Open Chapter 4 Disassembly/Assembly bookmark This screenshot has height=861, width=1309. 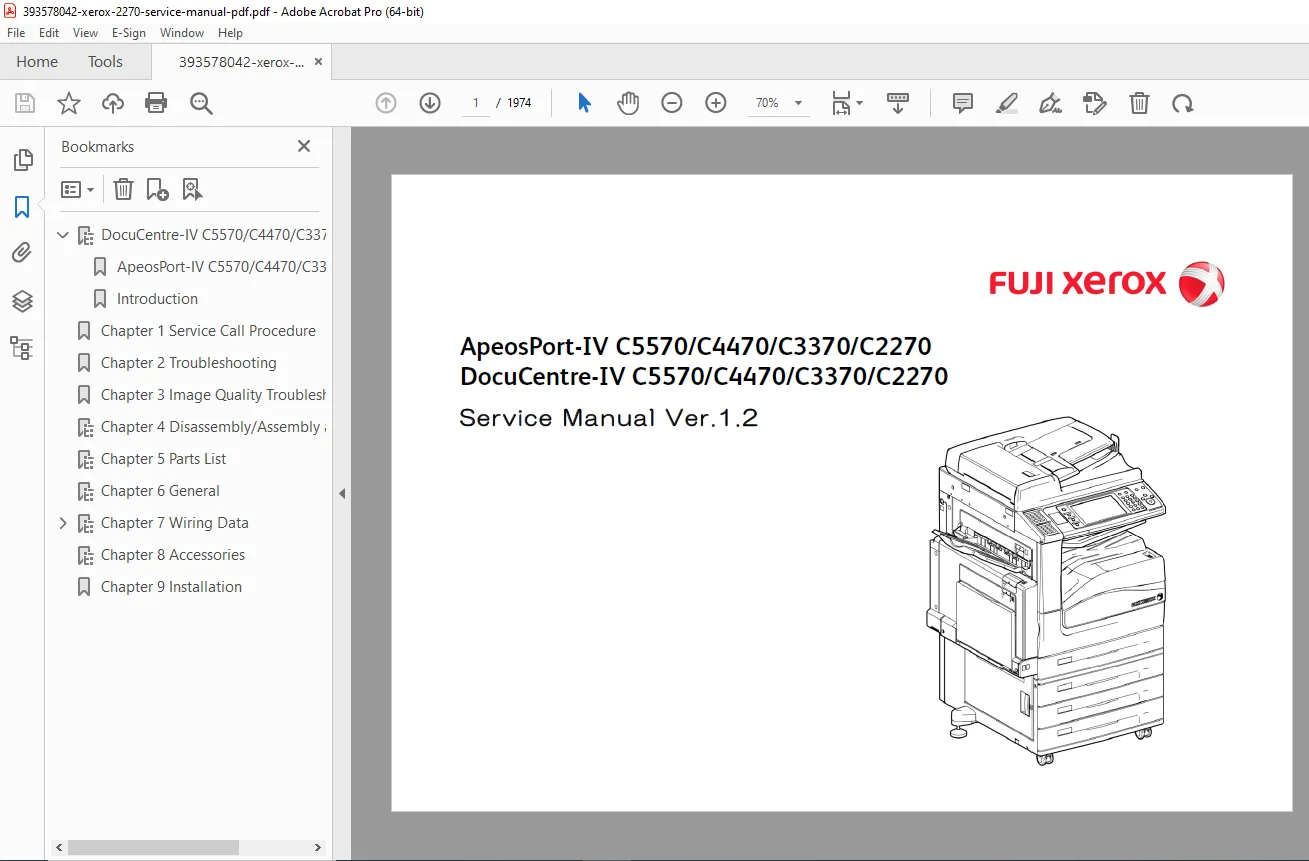pos(213,427)
